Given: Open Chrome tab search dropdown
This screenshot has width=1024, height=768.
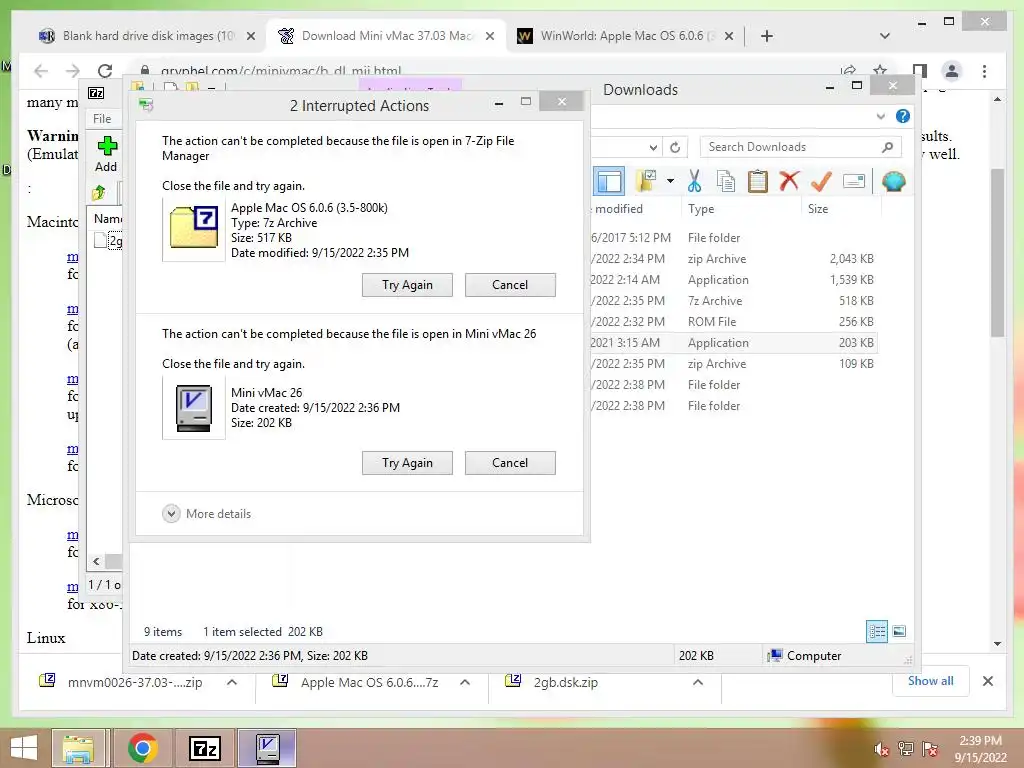Looking at the screenshot, I should coord(885,36).
